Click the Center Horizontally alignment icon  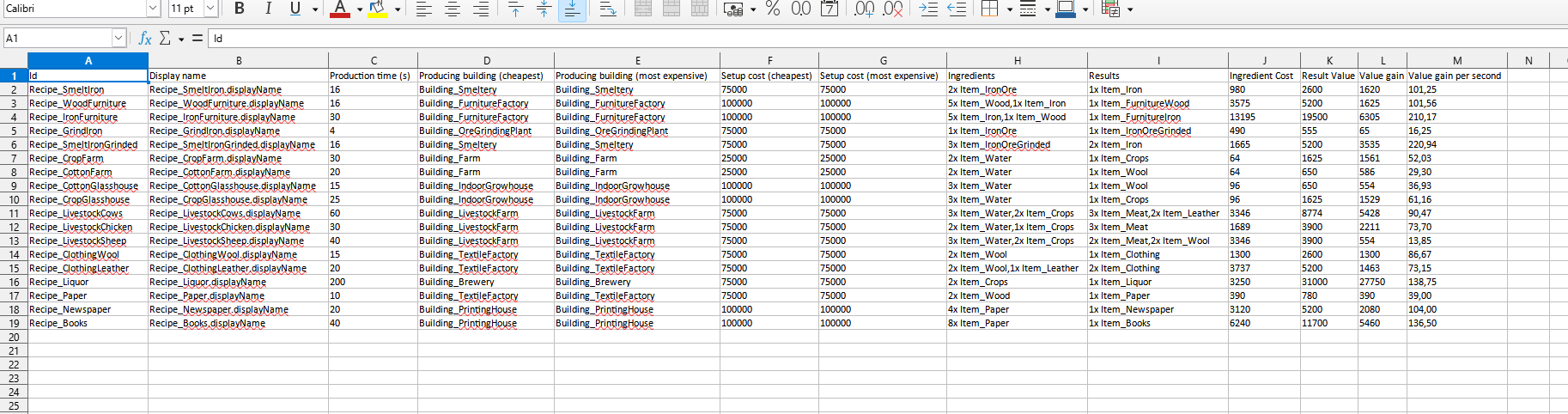[x=453, y=9]
